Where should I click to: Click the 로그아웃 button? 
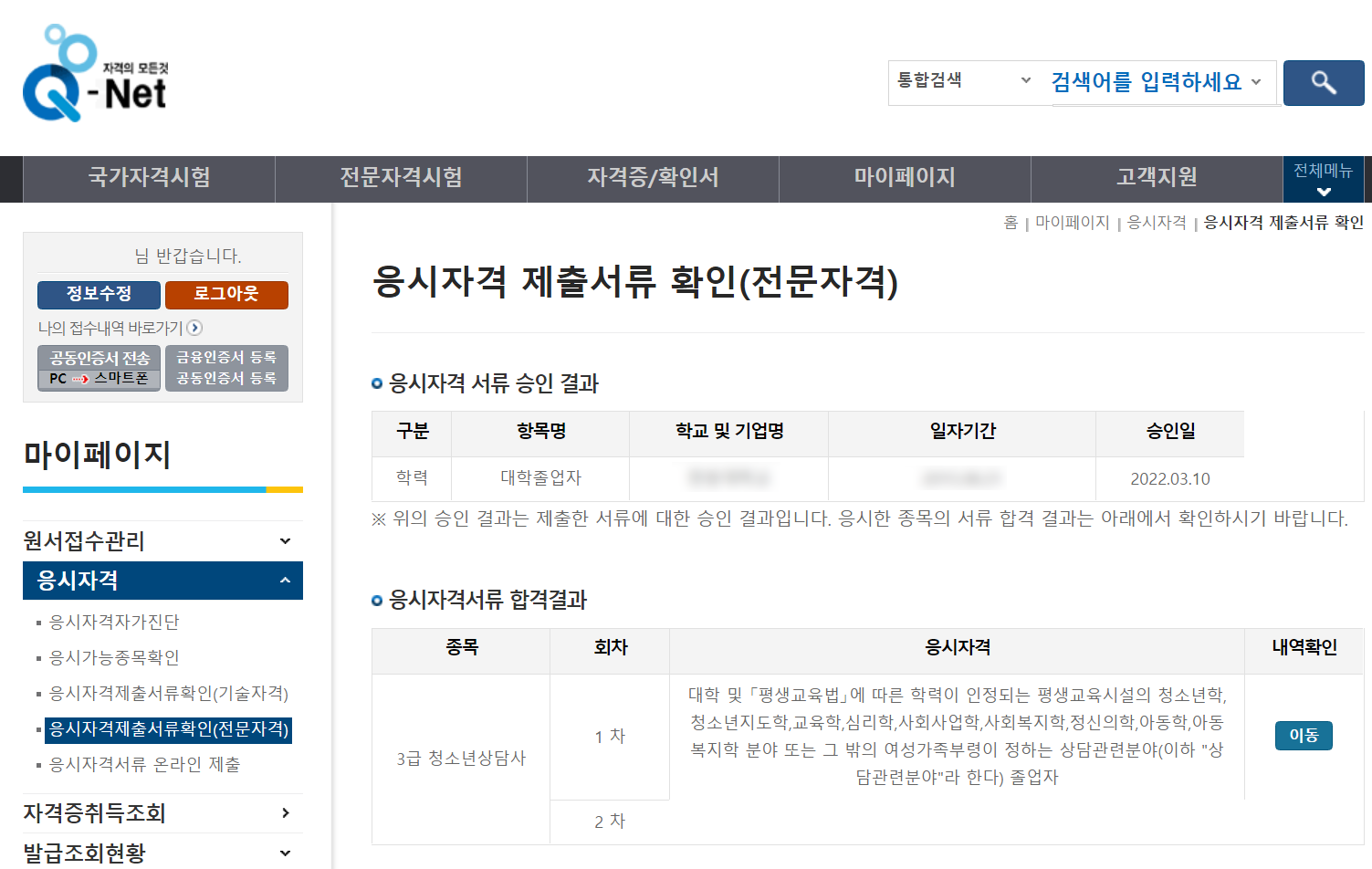point(226,295)
